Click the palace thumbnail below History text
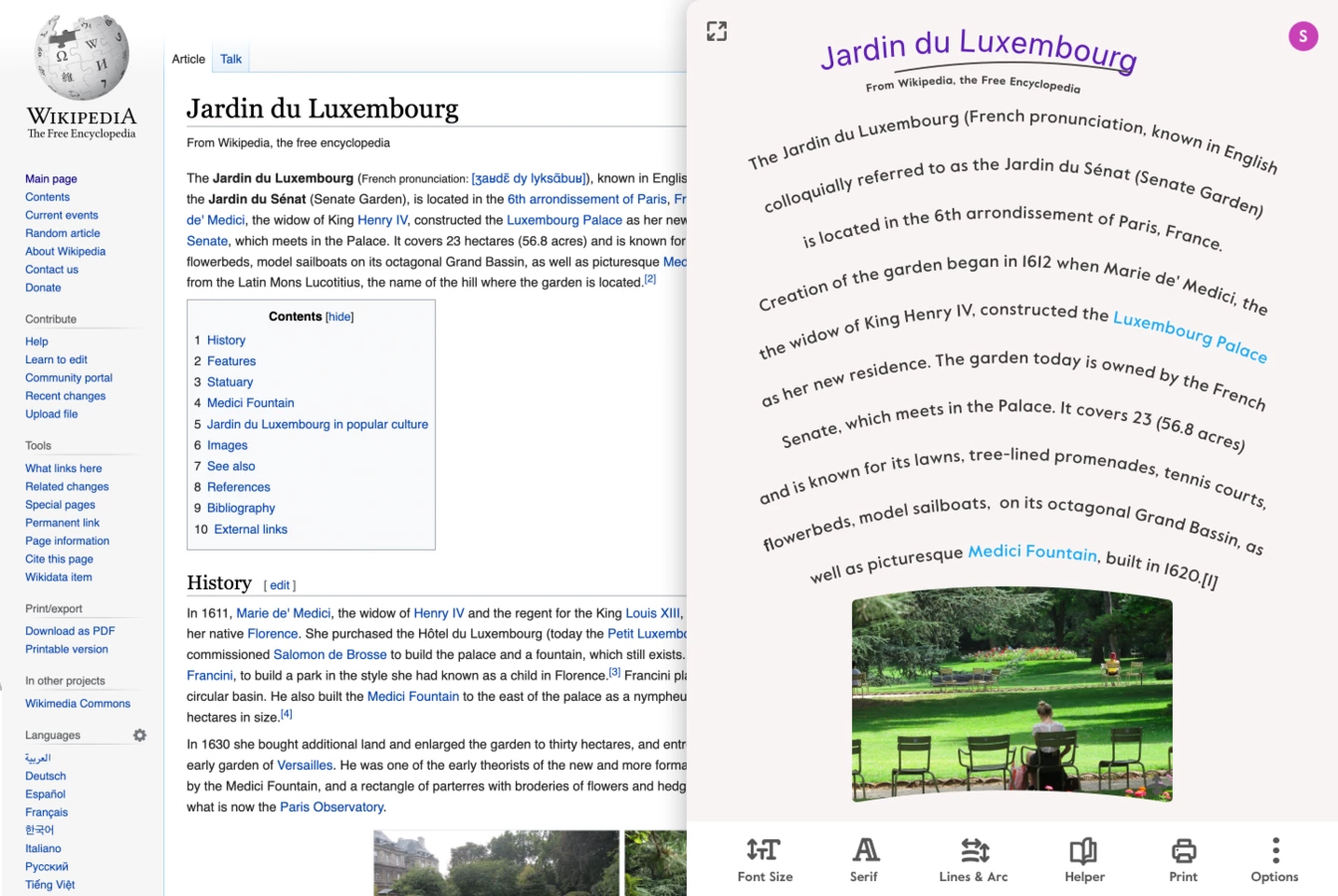The height and width of the screenshot is (896, 1338). click(496, 863)
